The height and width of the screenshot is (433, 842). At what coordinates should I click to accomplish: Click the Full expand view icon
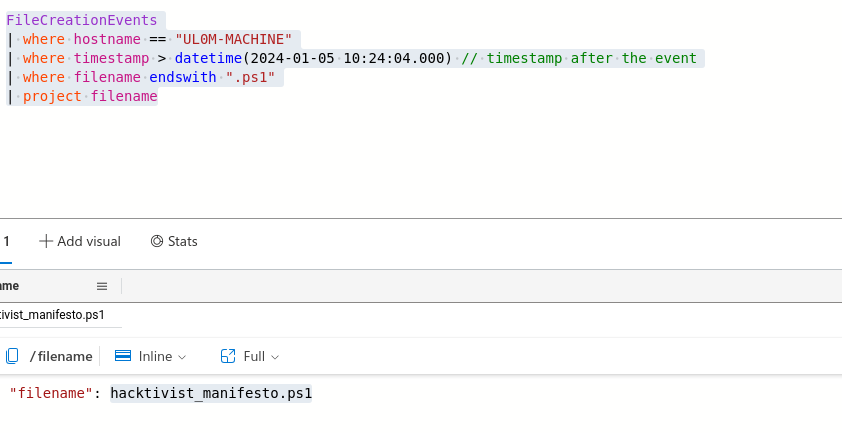pos(228,356)
